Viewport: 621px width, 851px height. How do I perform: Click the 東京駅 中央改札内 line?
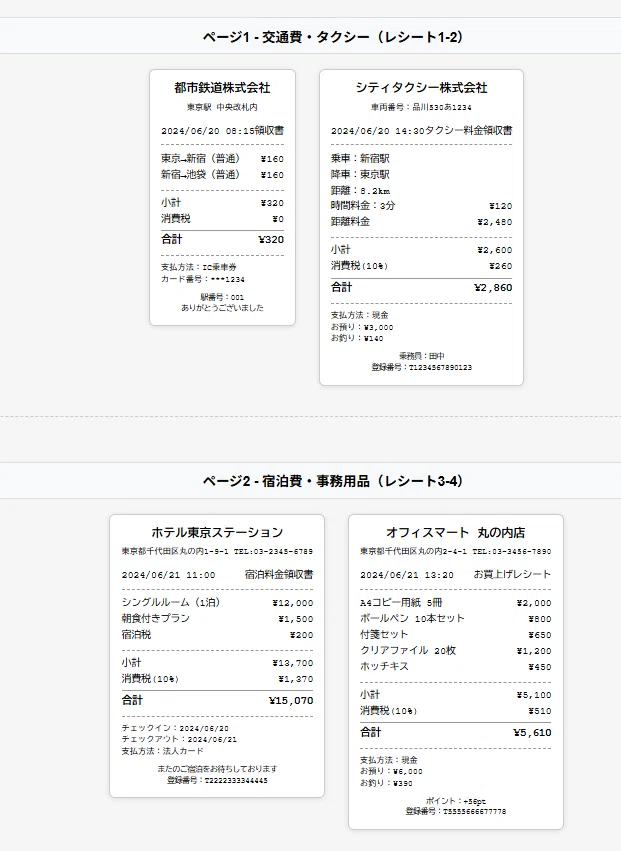[222, 107]
